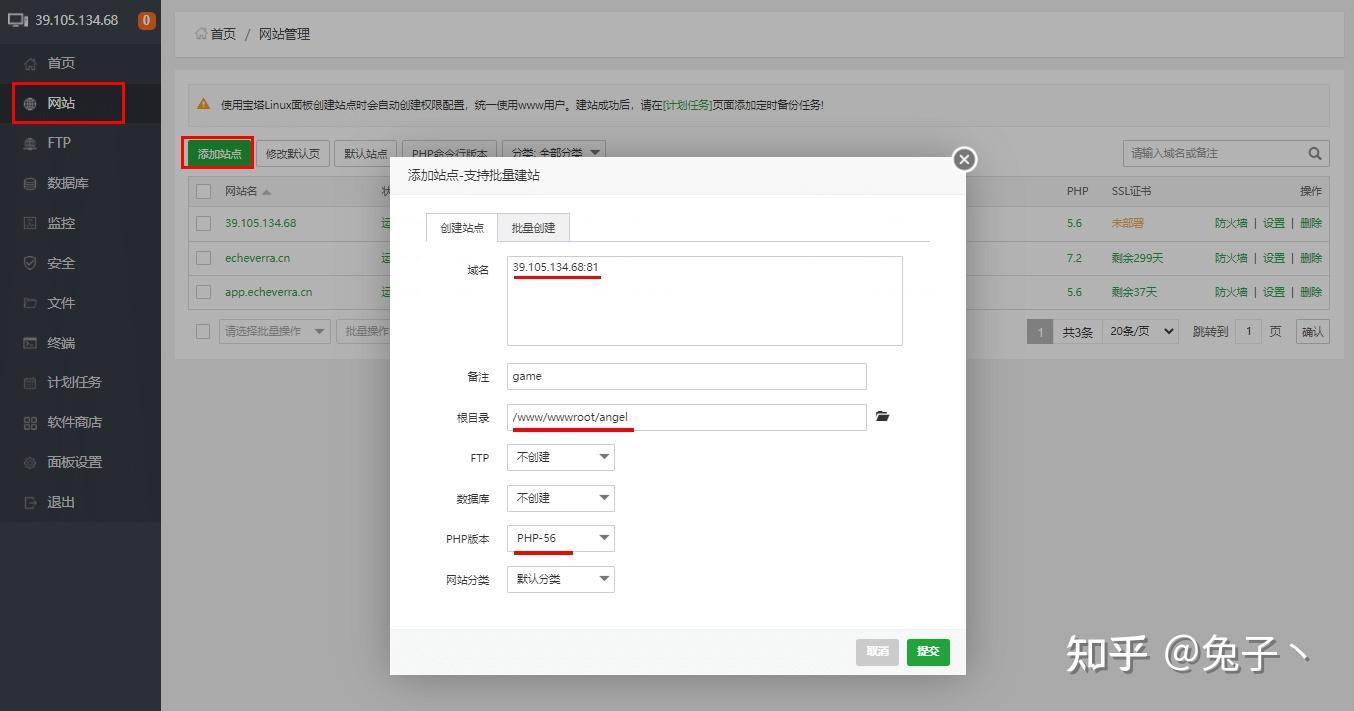Click the globe icon beside 网站
Screen dimensions: 1354x711
(x=30, y=103)
